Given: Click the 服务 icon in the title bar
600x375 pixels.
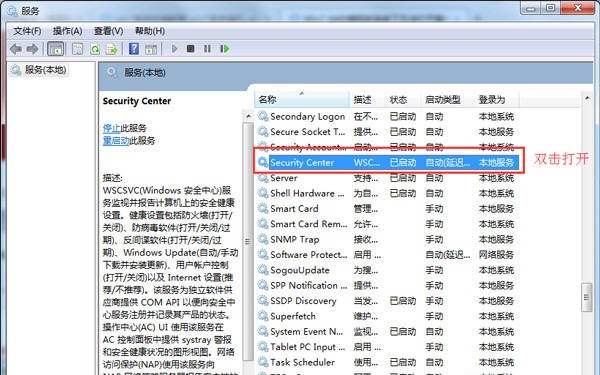Looking at the screenshot, I should (12, 11).
